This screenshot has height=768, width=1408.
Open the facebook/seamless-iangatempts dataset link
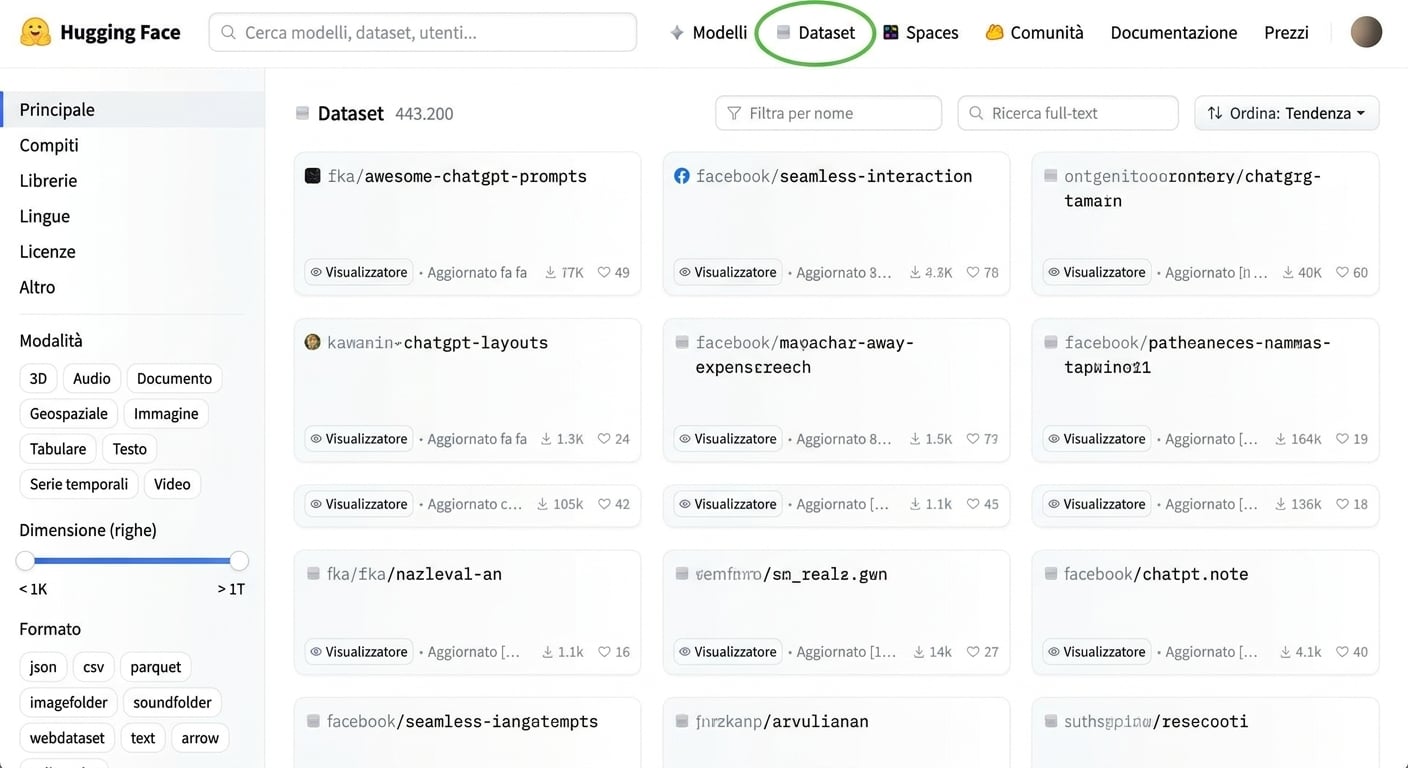pyautogui.click(x=462, y=721)
